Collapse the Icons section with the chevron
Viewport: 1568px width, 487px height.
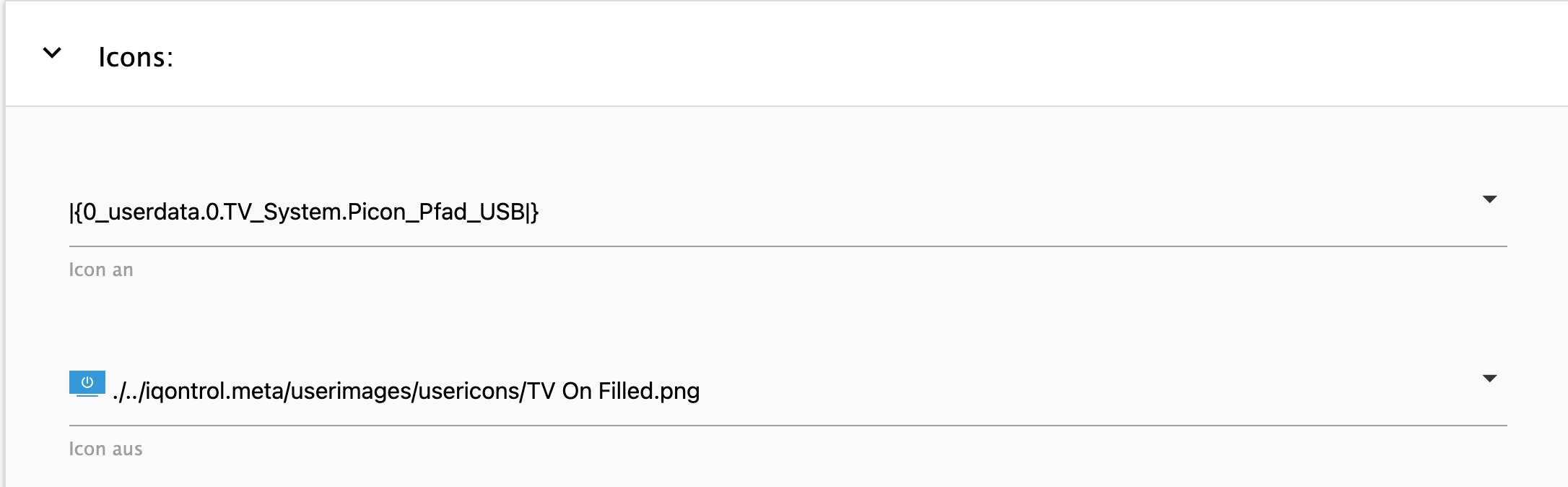pyautogui.click(x=52, y=53)
